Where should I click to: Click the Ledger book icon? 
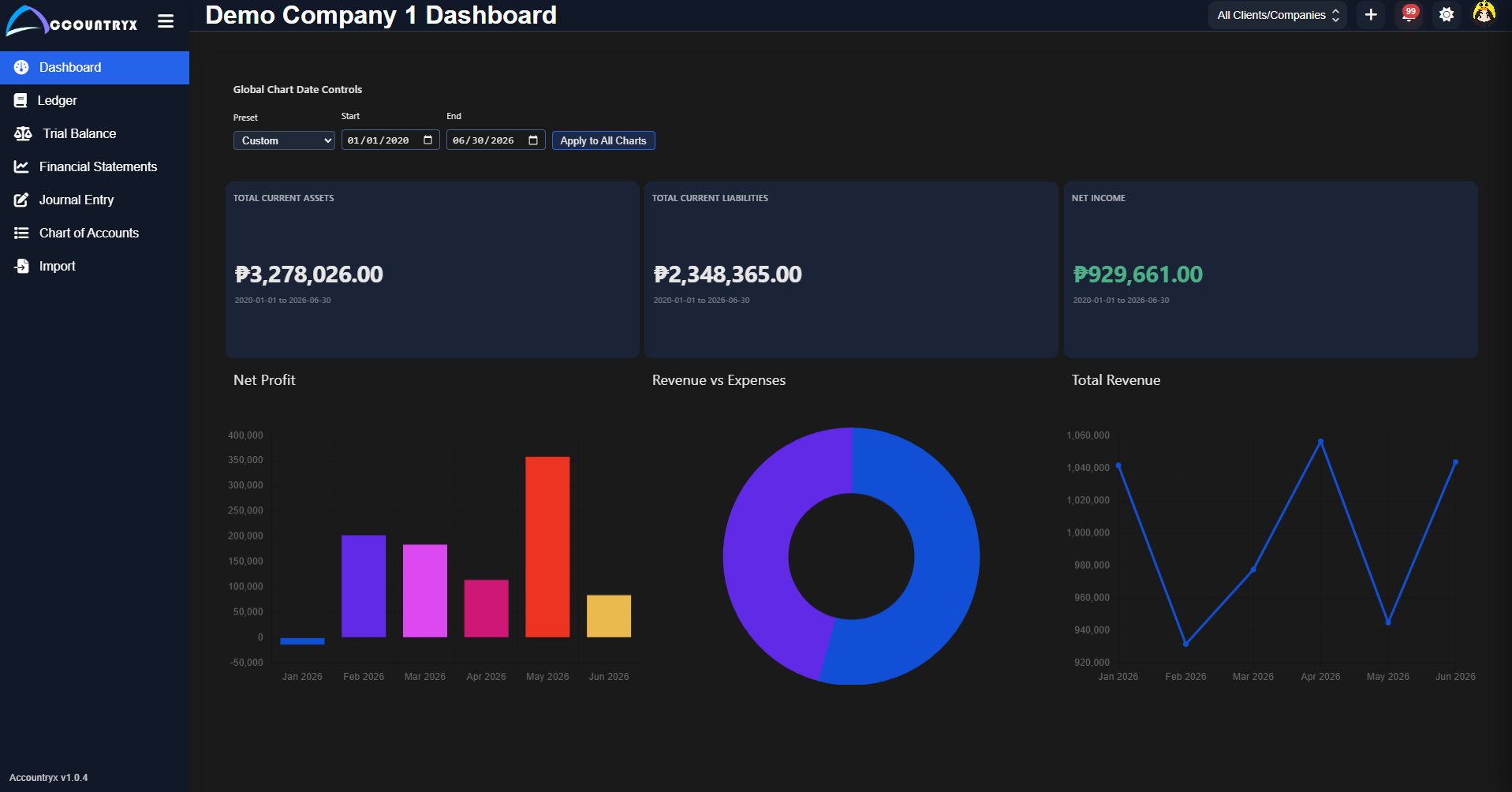click(x=21, y=100)
